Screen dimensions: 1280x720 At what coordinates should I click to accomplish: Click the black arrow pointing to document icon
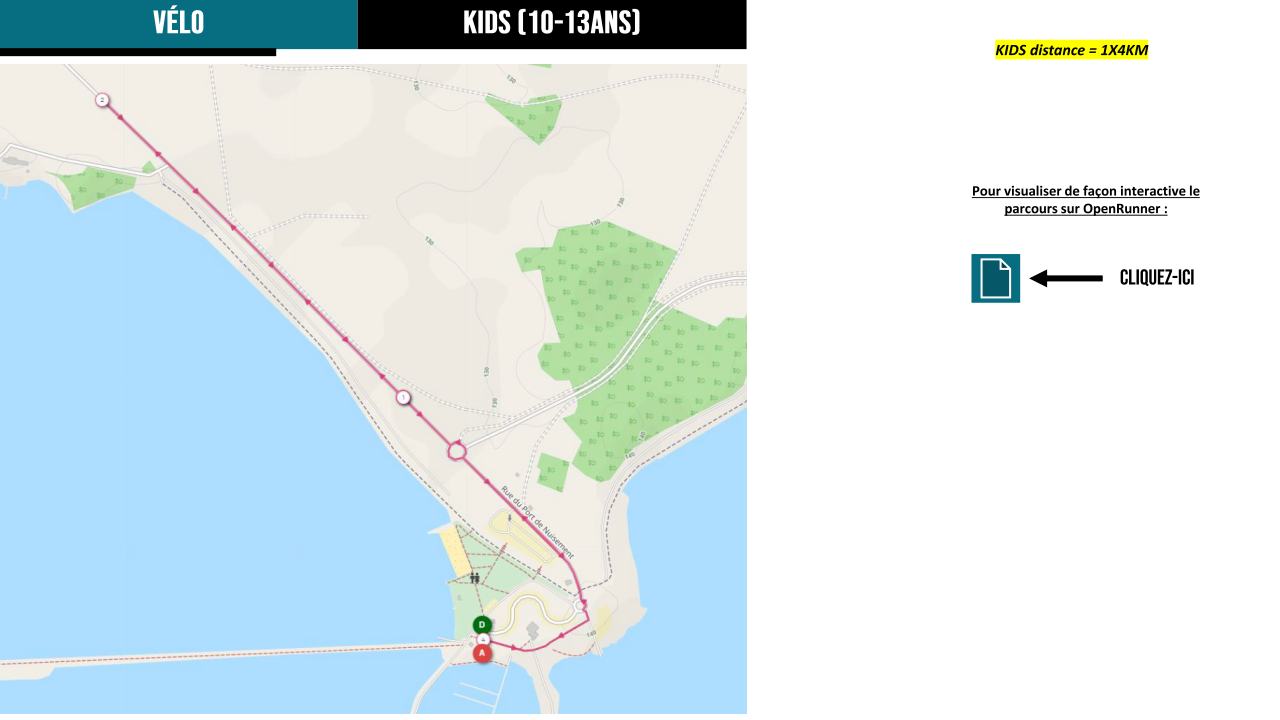pyautogui.click(x=1066, y=278)
